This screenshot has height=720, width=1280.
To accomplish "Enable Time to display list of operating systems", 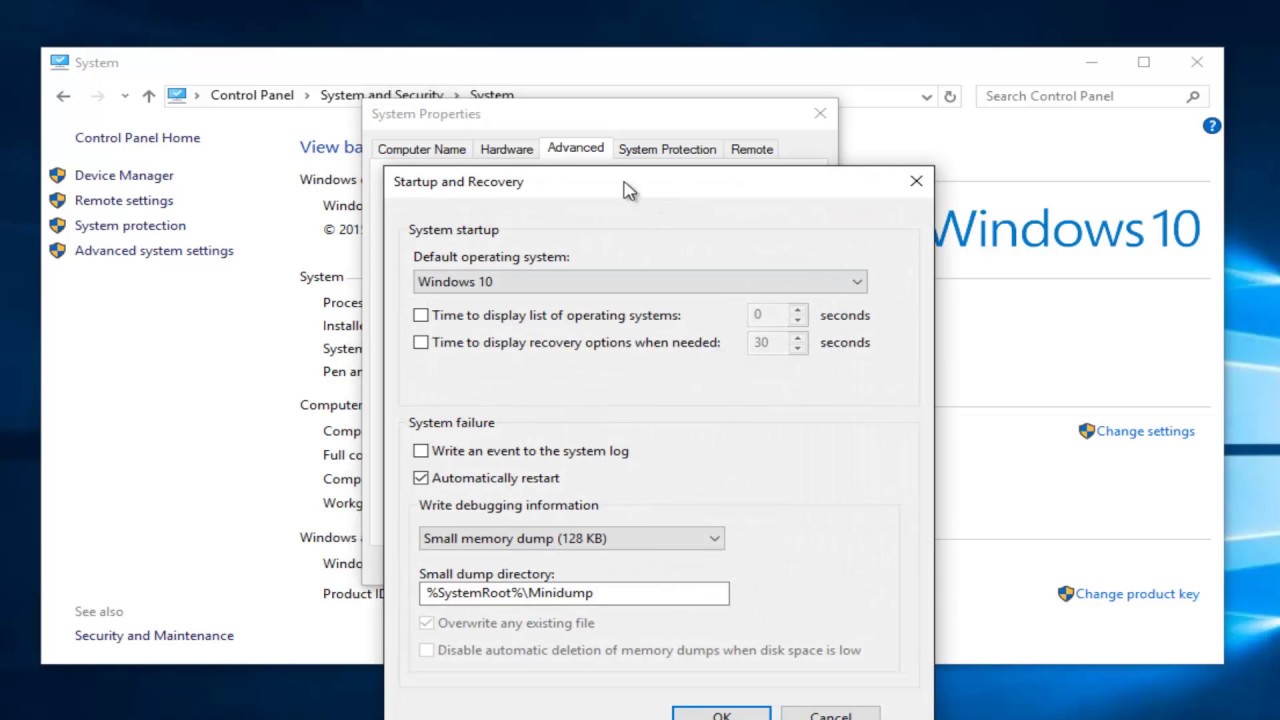I will point(421,315).
